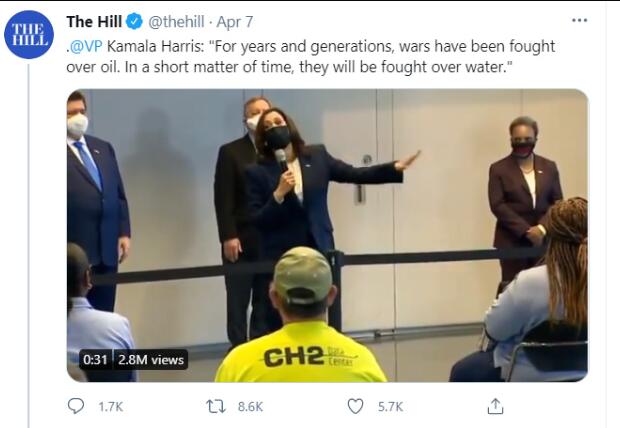Click the 8.6K retweets count

[x=250, y=406]
